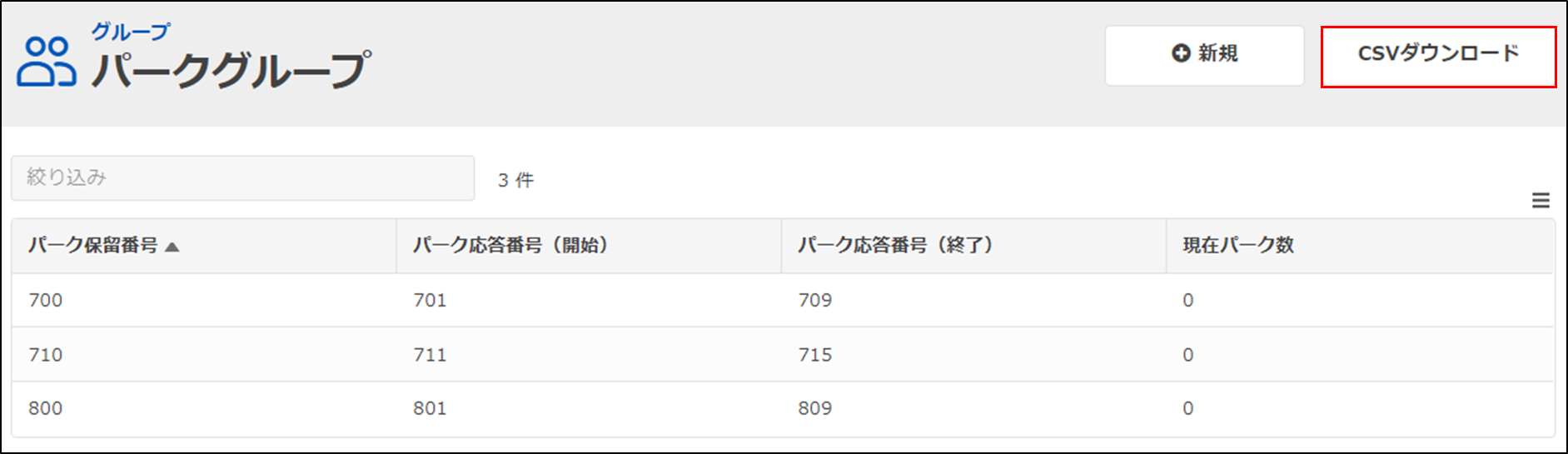Click the パークグループ page title
The height and width of the screenshot is (454, 1568).
[x=231, y=70]
